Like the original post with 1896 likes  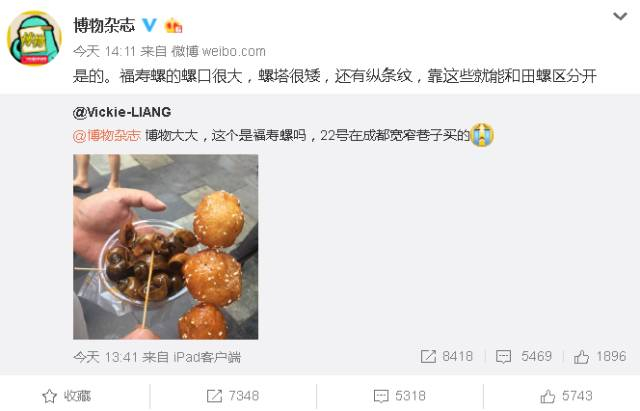(600, 356)
